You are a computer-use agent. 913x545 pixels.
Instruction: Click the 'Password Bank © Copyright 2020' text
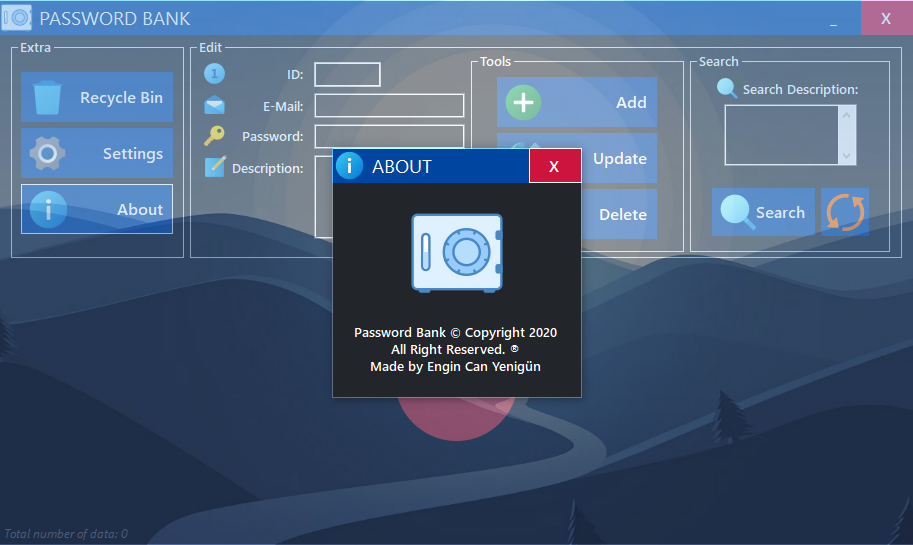click(x=455, y=332)
